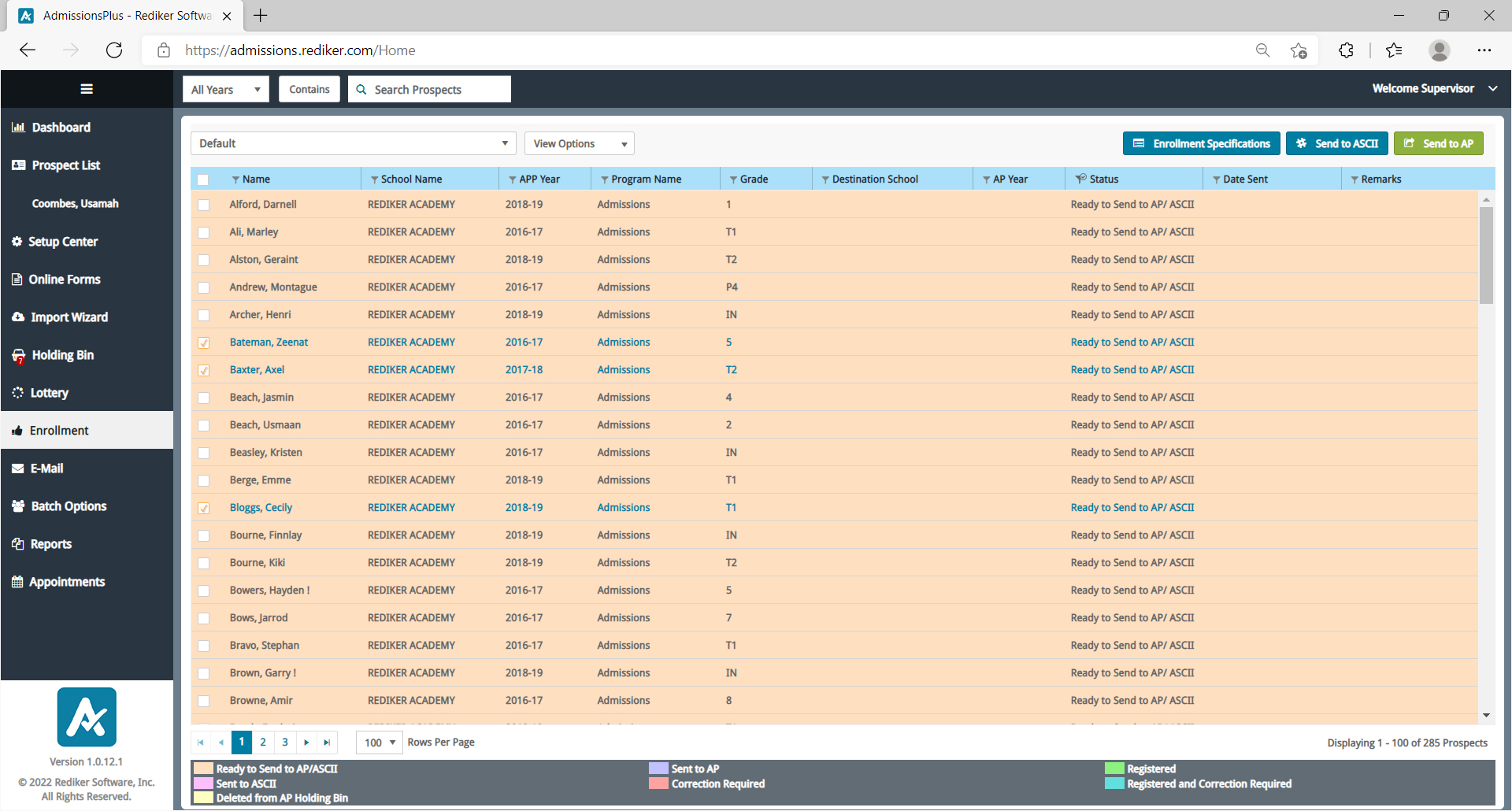This screenshot has height=811, width=1512.
Task: Uncheck the box for Bateman, Zeenat
Action: click(x=203, y=343)
